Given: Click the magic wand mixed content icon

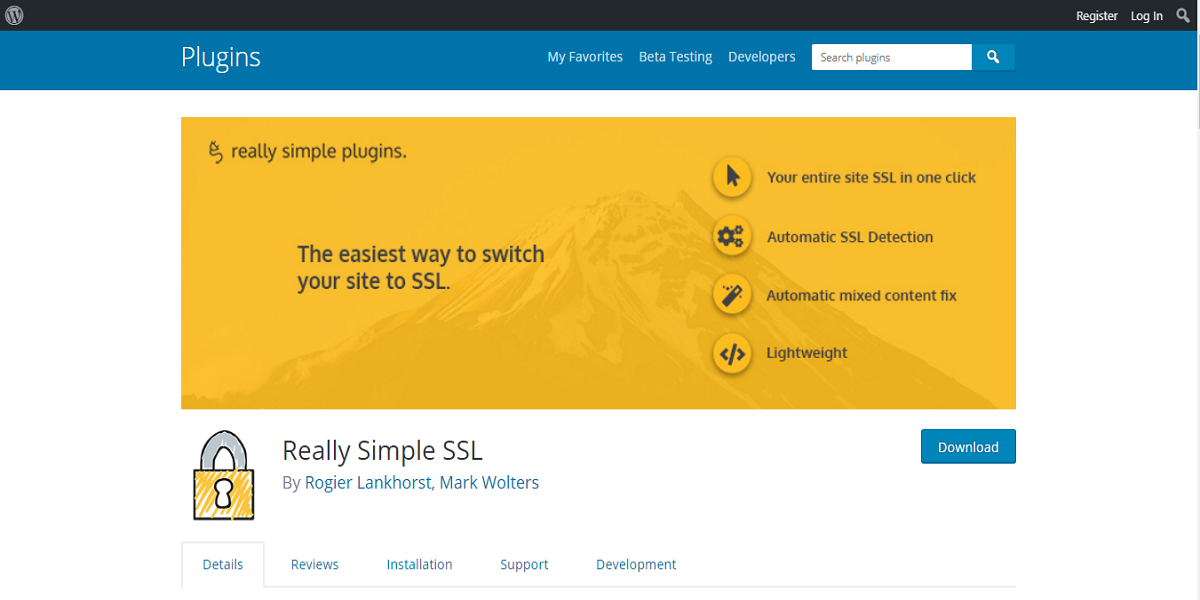Looking at the screenshot, I should click(732, 295).
